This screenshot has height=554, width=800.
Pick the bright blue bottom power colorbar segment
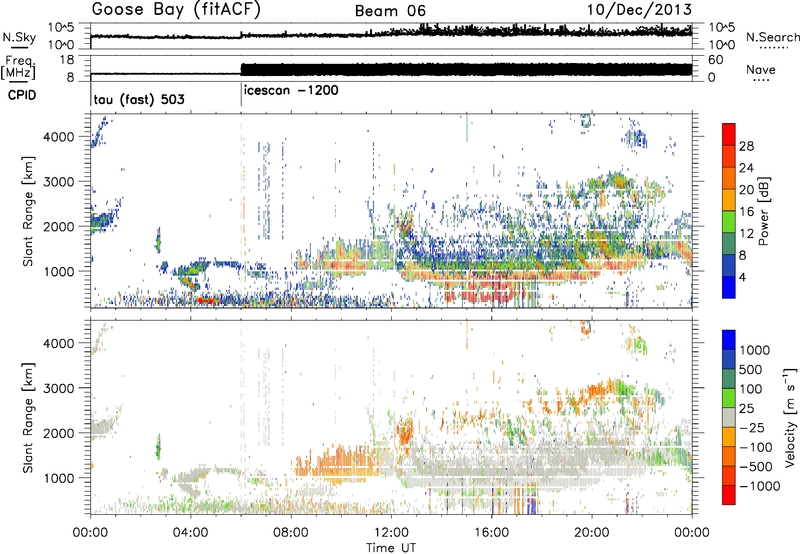click(729, 287)
